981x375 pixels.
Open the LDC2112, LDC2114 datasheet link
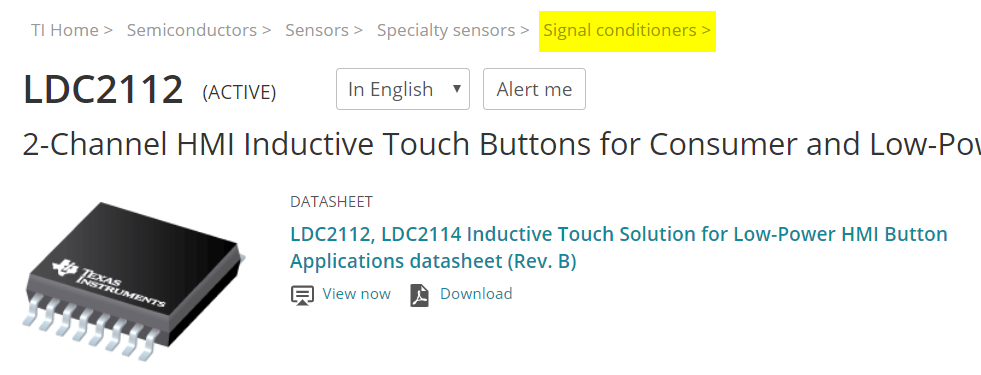pyautogui.click(x=619, y=247)
